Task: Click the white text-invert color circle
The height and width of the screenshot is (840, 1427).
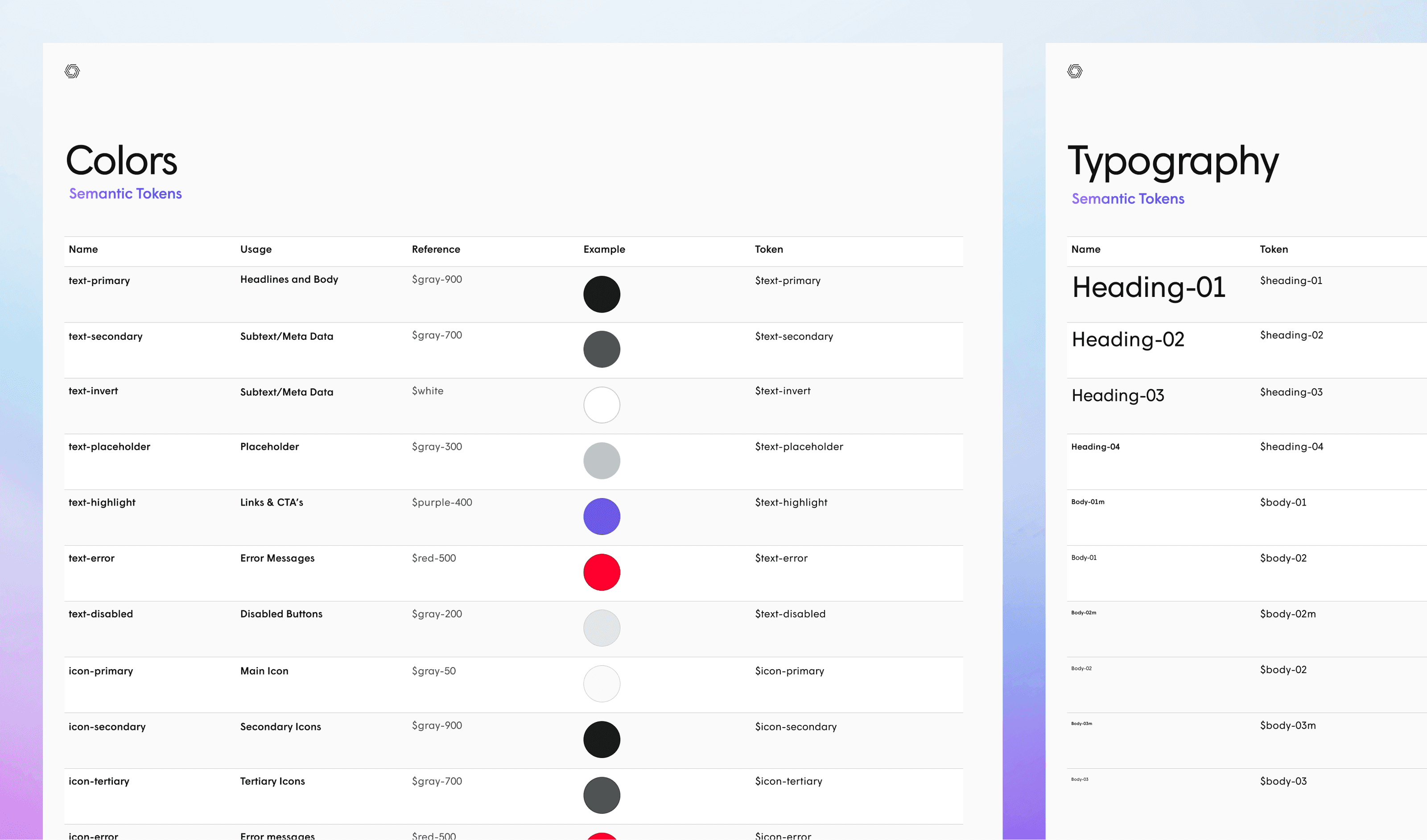Action: 602,405
